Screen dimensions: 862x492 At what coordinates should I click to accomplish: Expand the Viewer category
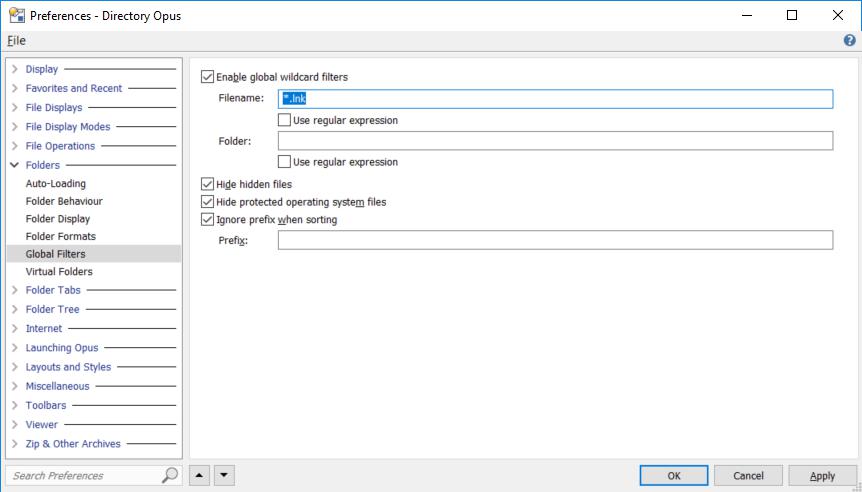[15, 425]
